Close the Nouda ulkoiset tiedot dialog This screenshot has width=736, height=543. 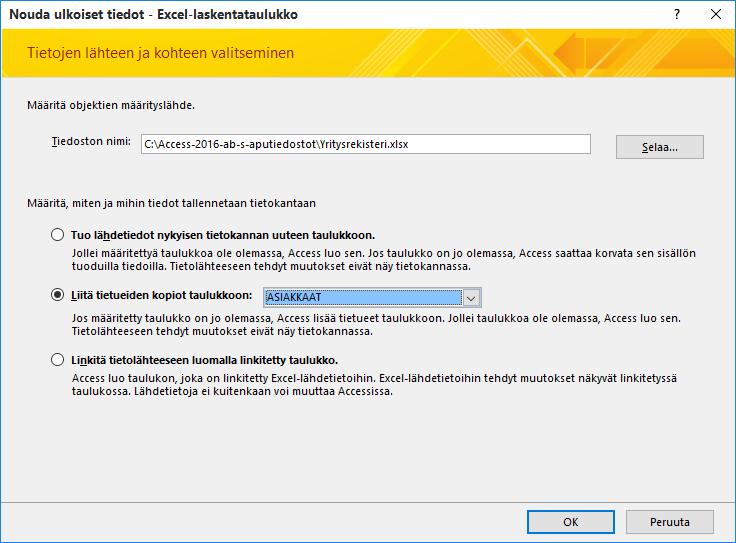pos(716,14)
